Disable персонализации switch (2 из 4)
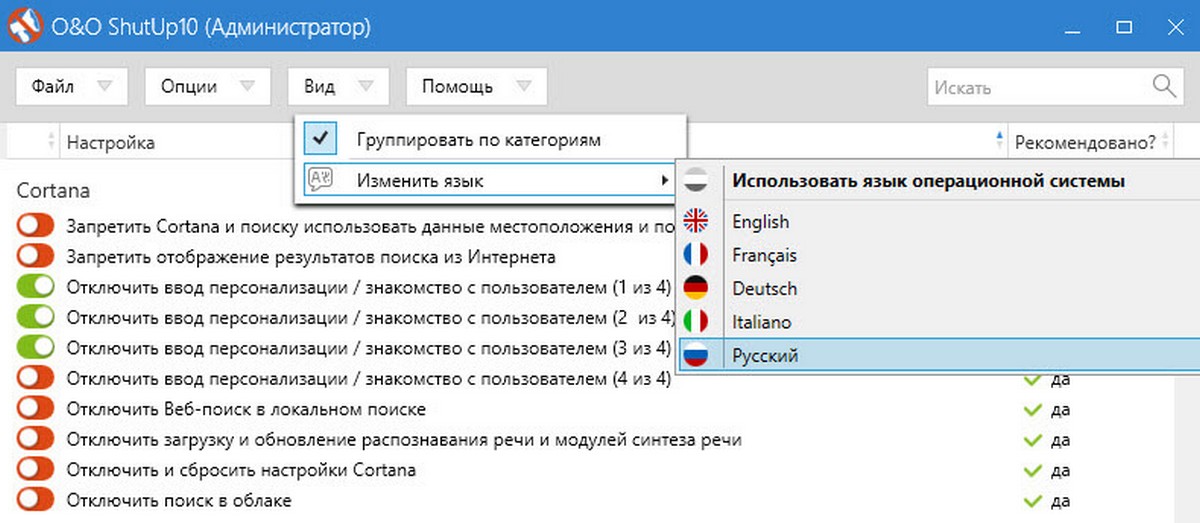Image resolution: width=1200 pixels, height=523 pixels. [35, 318]
